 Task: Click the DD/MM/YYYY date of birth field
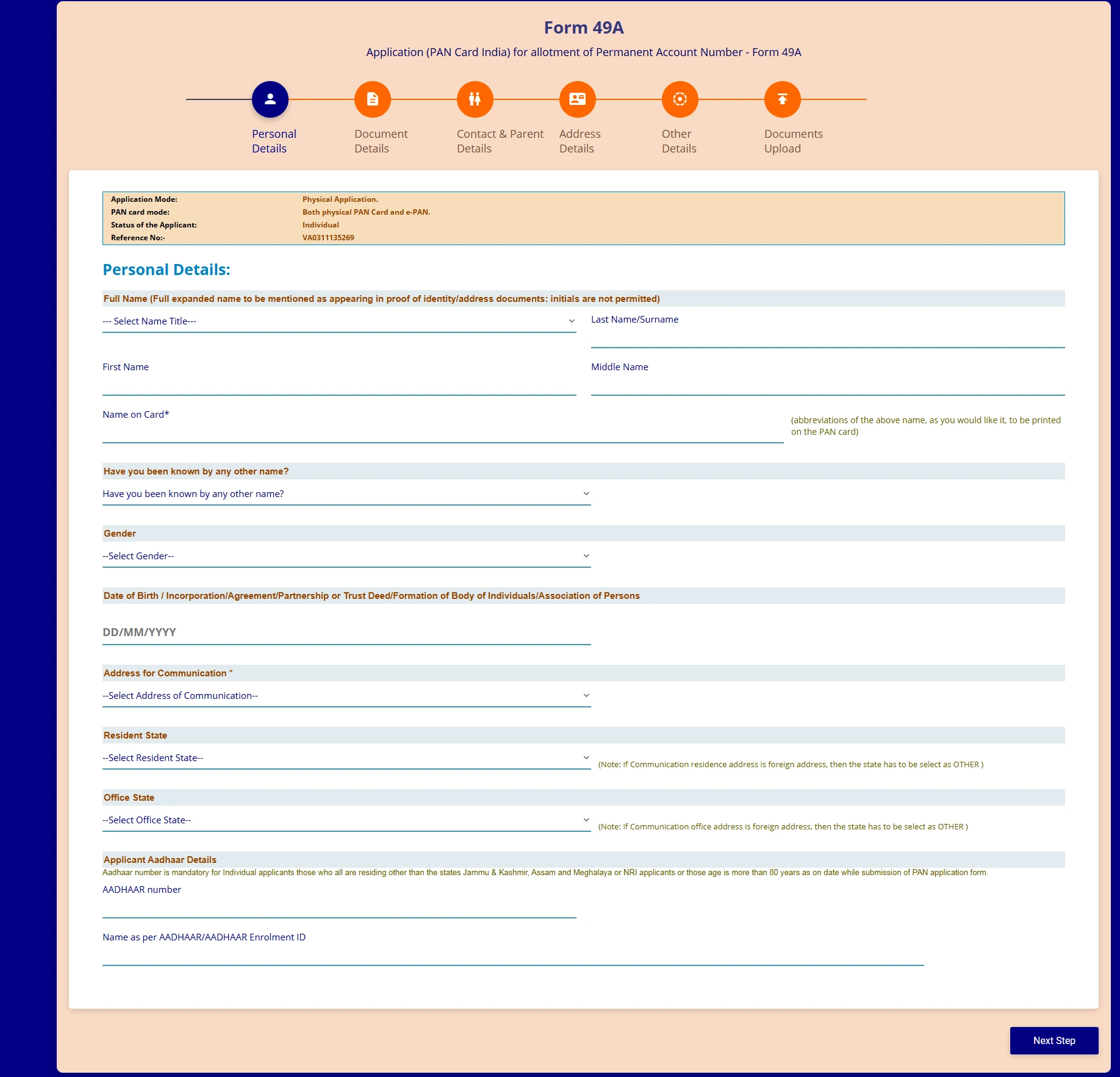tap(346, 632)
